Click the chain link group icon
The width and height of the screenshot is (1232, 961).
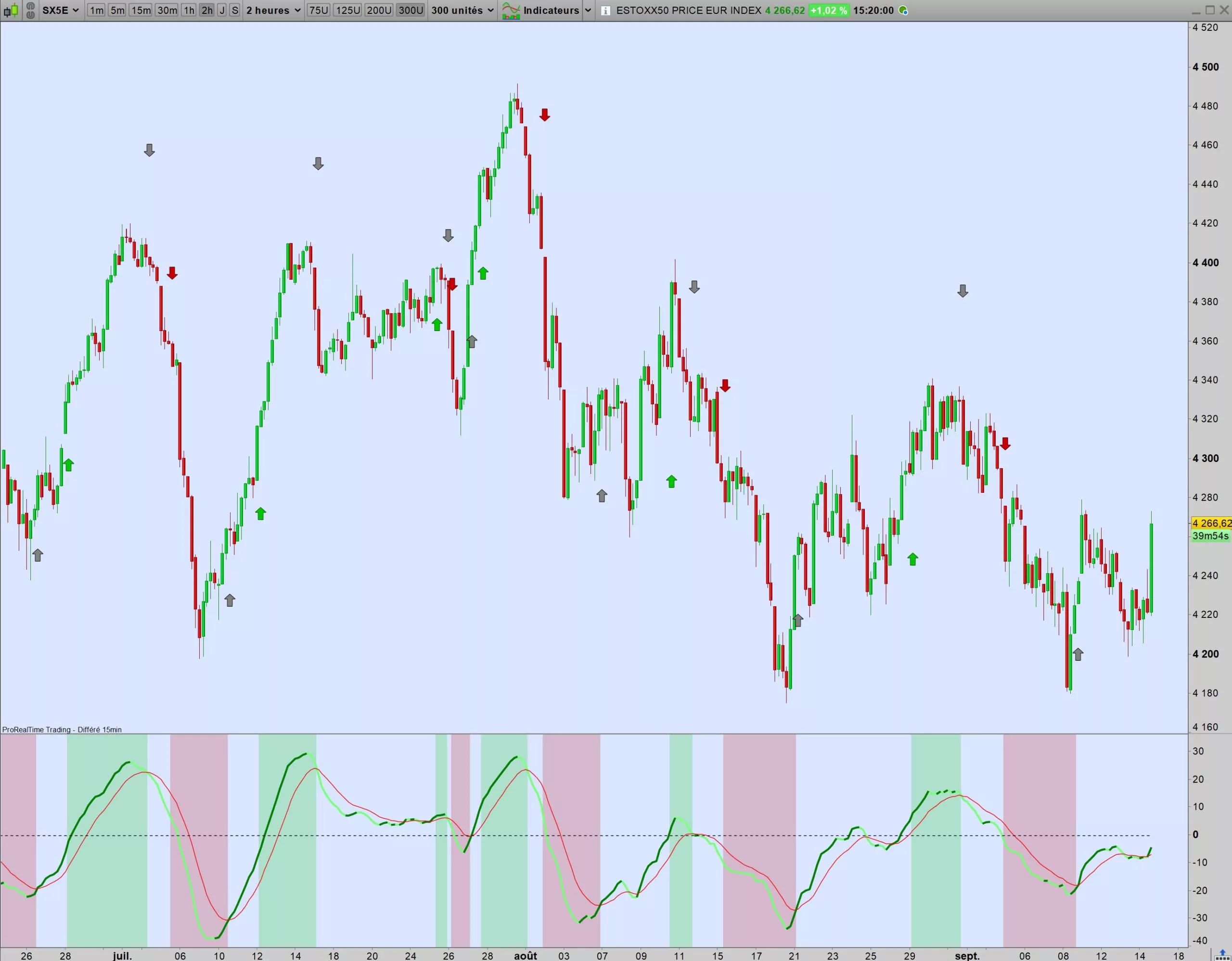30,10
